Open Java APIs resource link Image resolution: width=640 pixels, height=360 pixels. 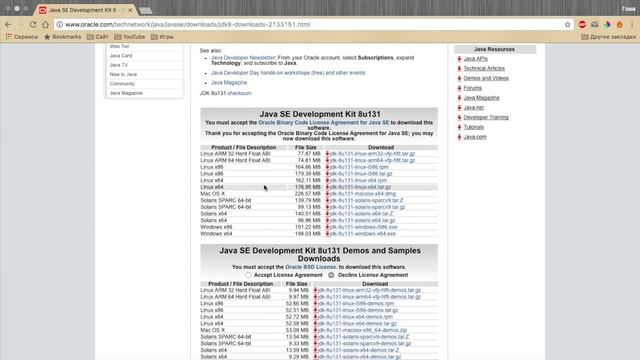pos(476,59)
